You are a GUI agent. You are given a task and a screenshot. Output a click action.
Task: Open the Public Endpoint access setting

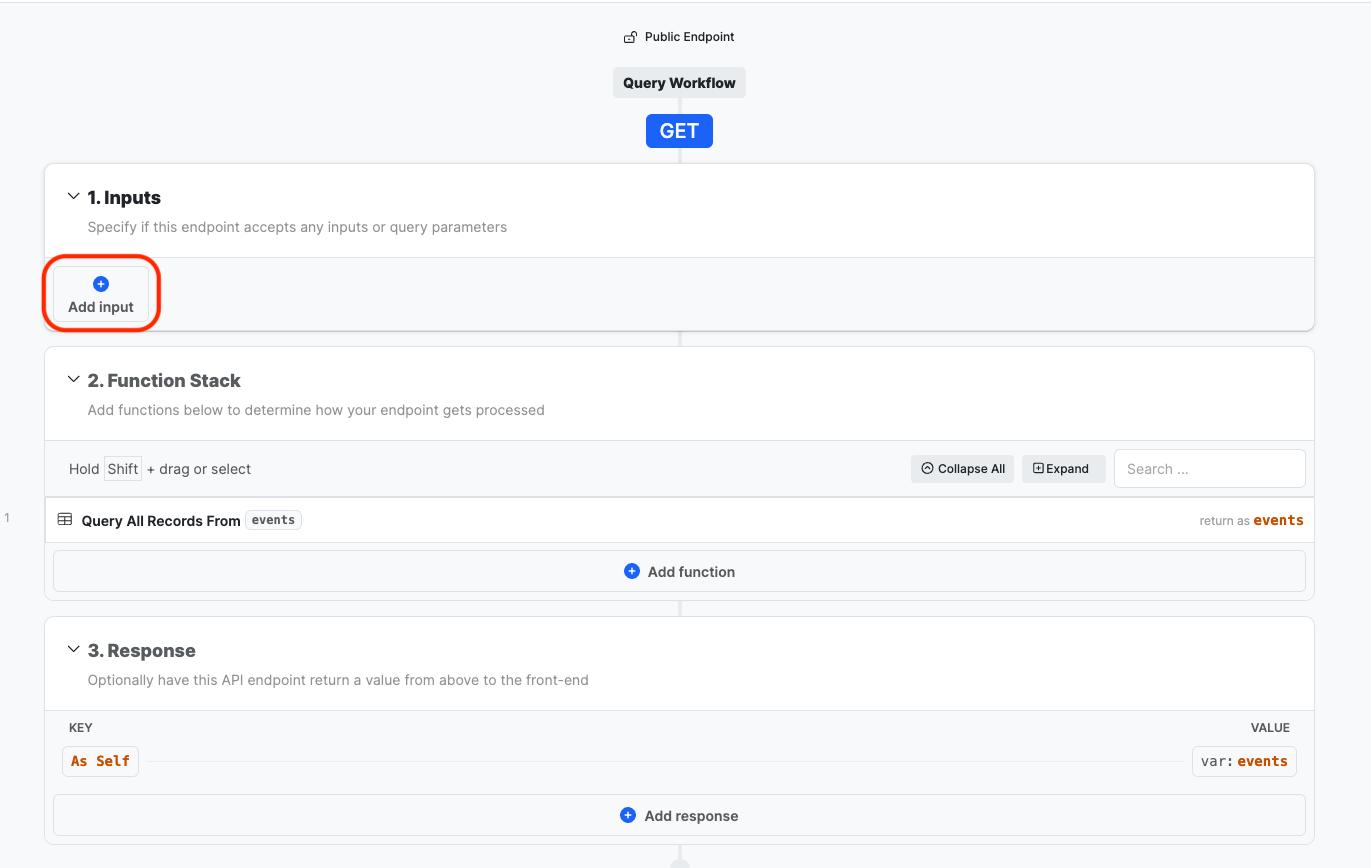(689, 37)
